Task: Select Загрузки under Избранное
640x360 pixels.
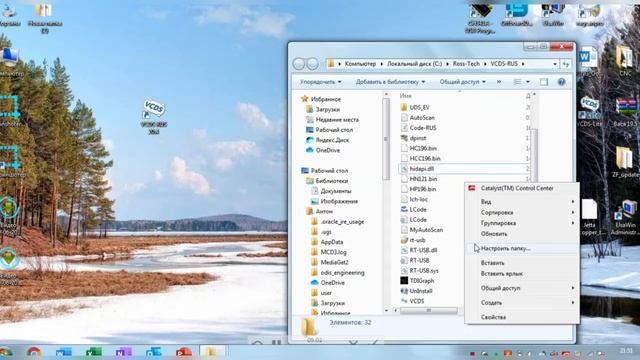Action: [327, 109]
